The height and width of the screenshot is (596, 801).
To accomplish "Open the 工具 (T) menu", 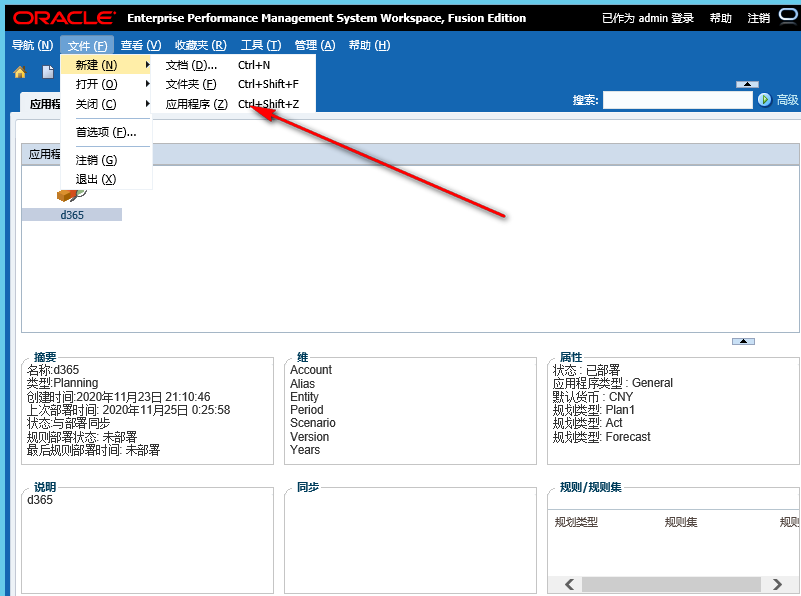I will (x=261, y=45).
